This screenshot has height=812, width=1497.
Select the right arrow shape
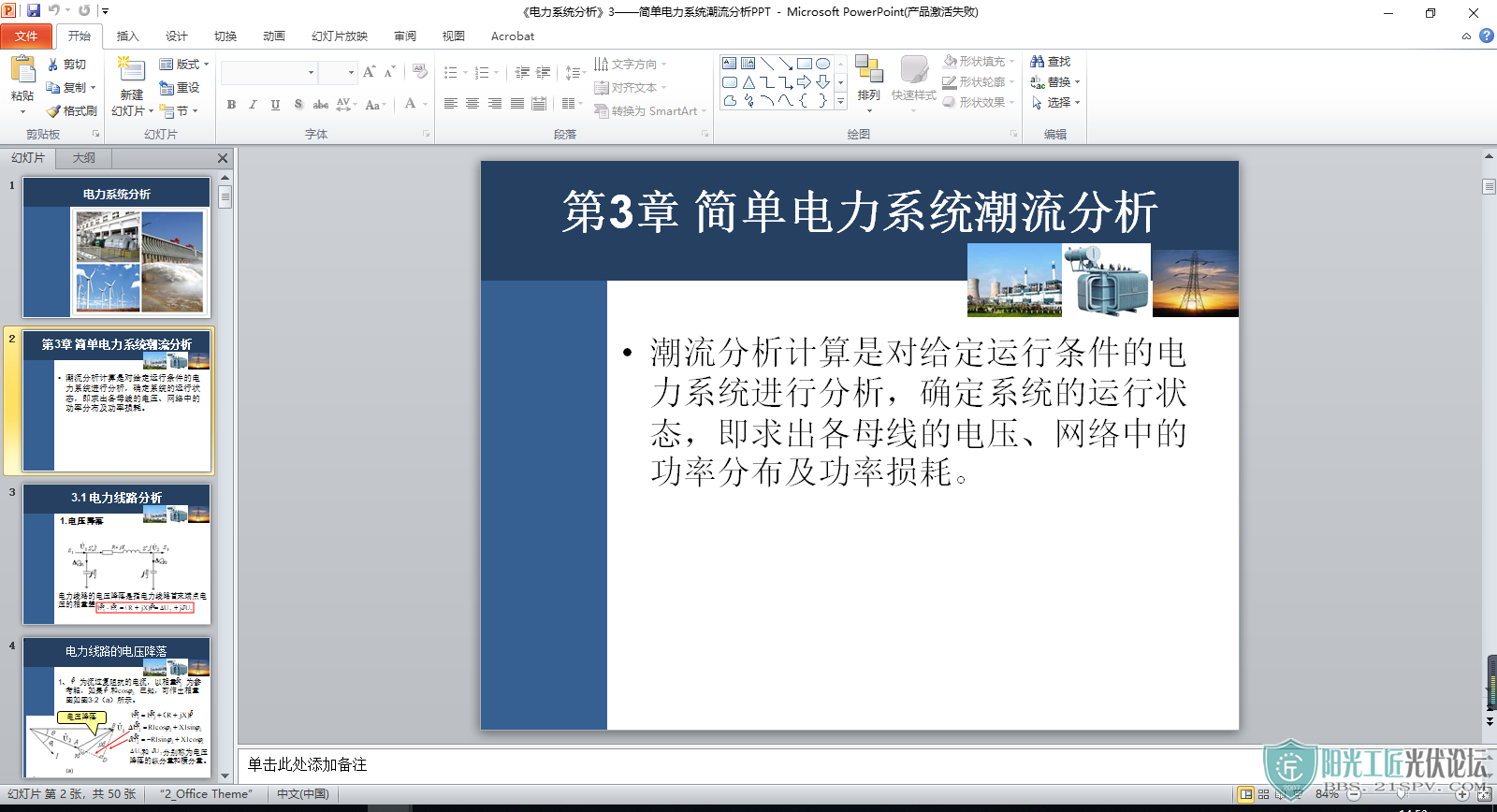pos(804,82)
